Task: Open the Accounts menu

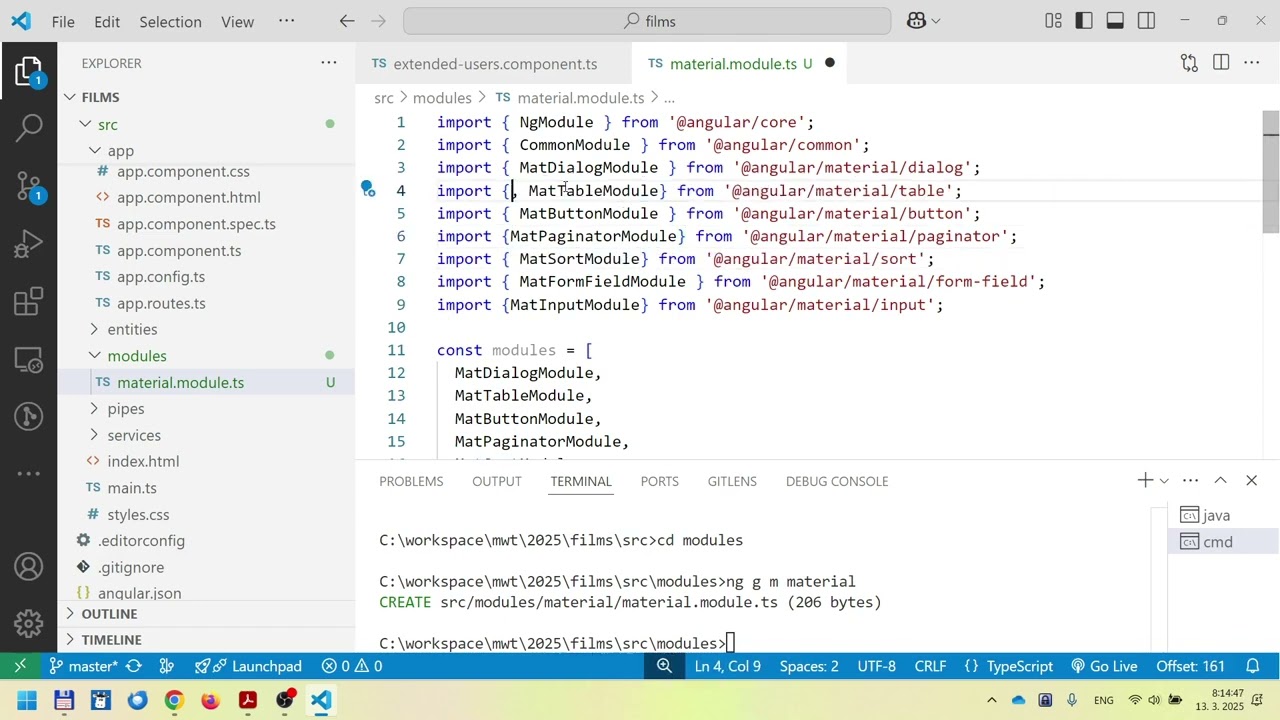Action: (x=28, y=567)
